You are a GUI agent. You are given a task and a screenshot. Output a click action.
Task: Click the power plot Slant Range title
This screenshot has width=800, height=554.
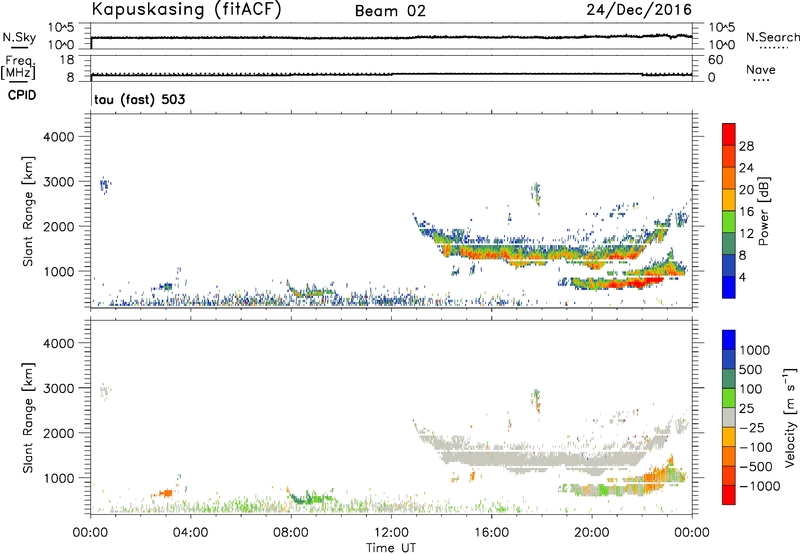click(x=28, y=211)
